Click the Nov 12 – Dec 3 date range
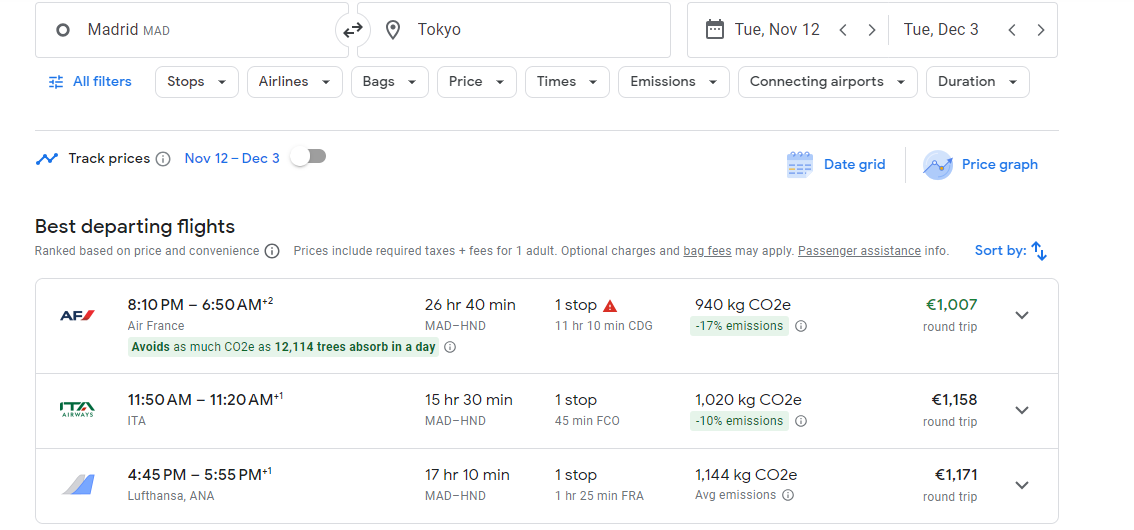 231,158
